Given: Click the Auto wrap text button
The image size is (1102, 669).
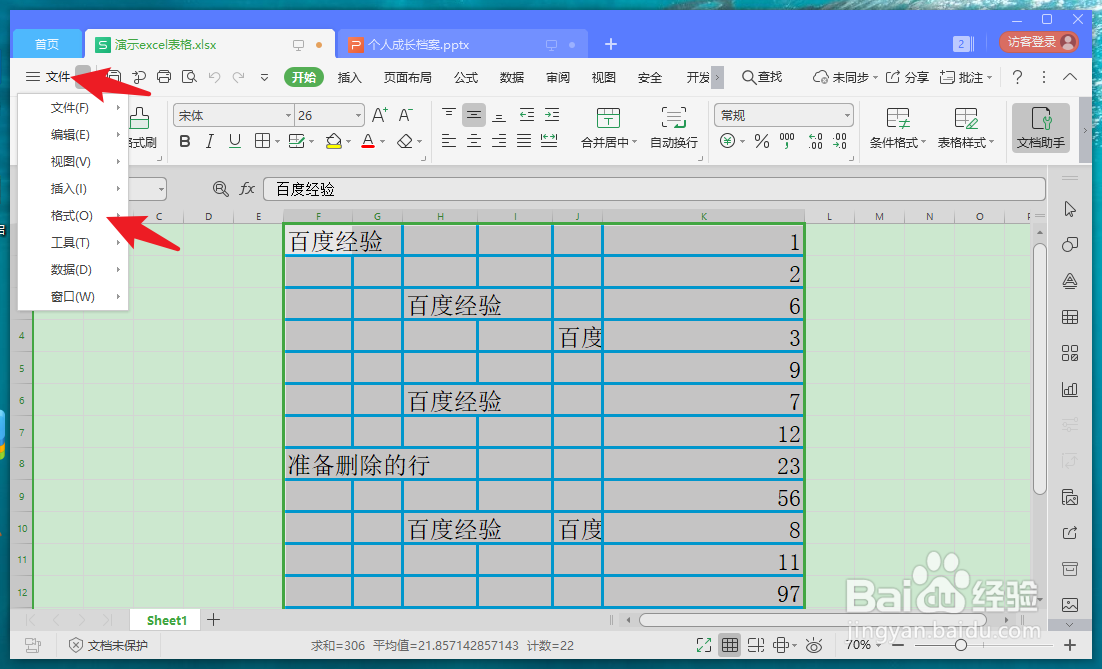Looking at the screenshot, I should (x=673, y=127).
